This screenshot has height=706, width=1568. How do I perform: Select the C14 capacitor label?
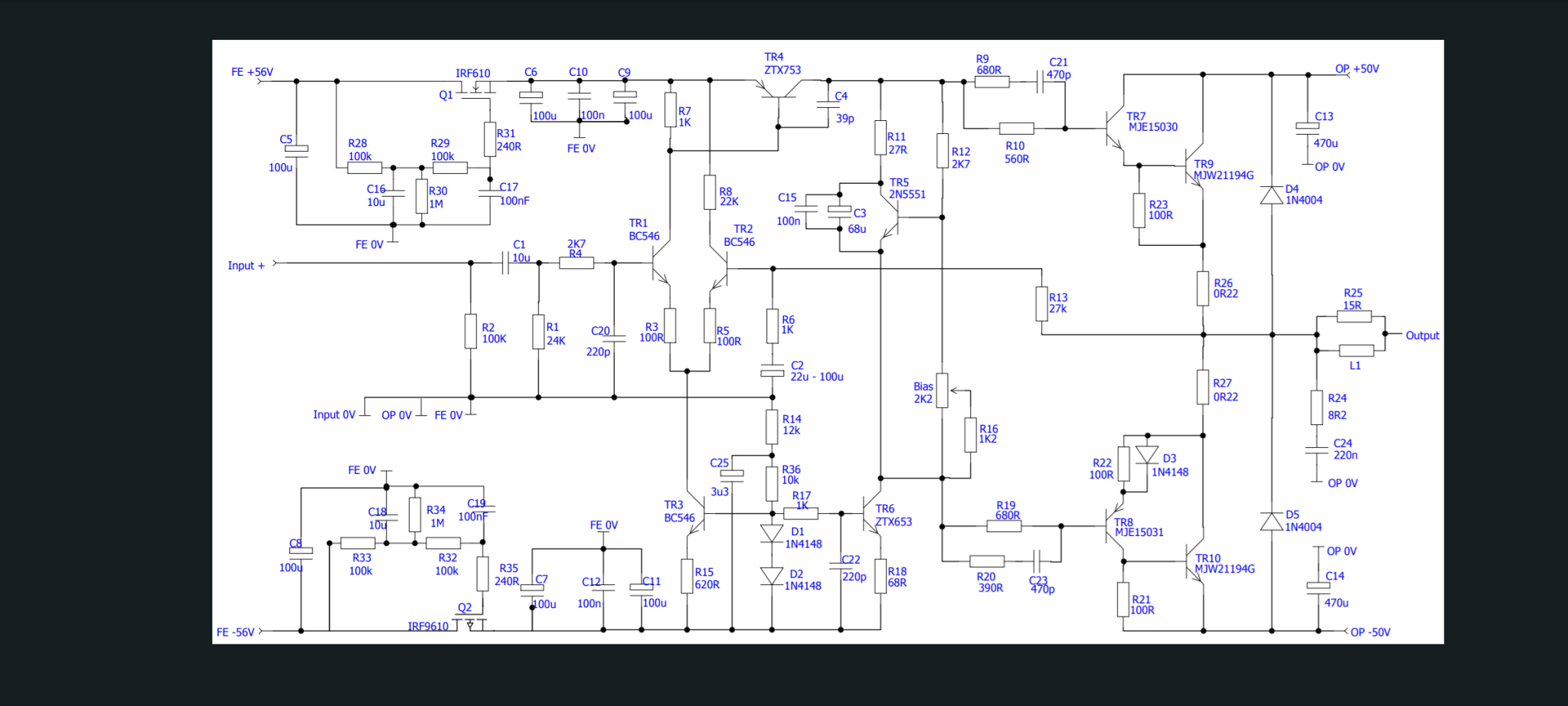(1335, 576)
